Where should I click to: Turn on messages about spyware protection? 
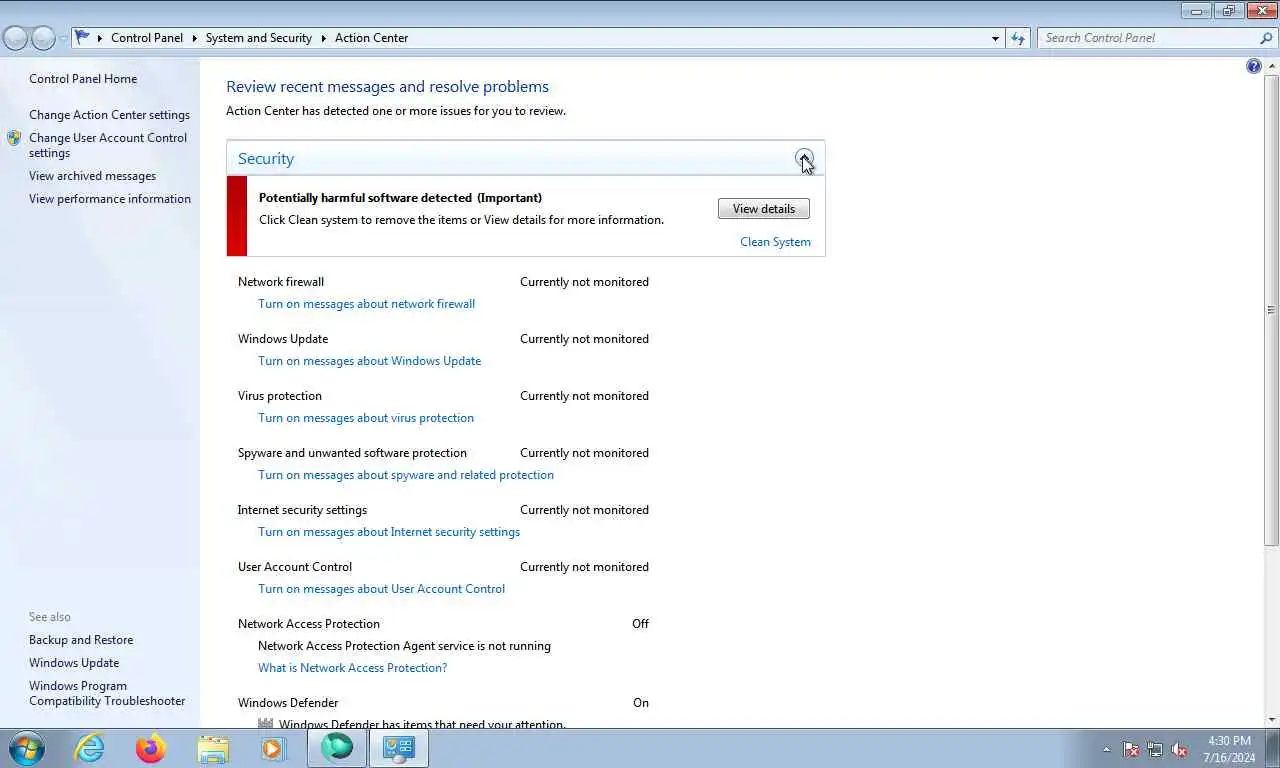click(406, 475)
